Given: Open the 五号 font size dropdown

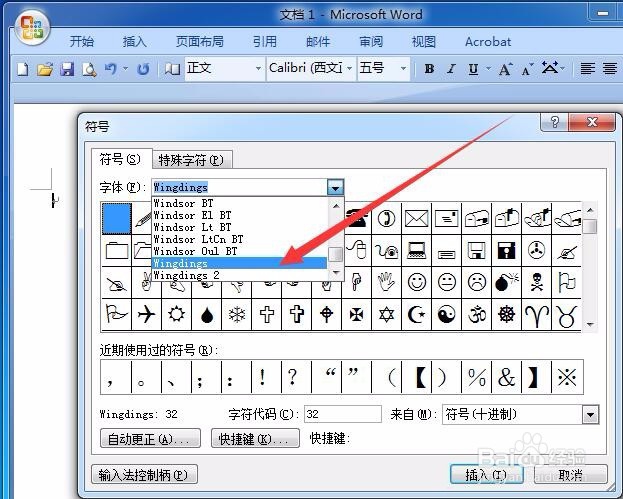Looking at the screenshot, I should tap(404, 69).
